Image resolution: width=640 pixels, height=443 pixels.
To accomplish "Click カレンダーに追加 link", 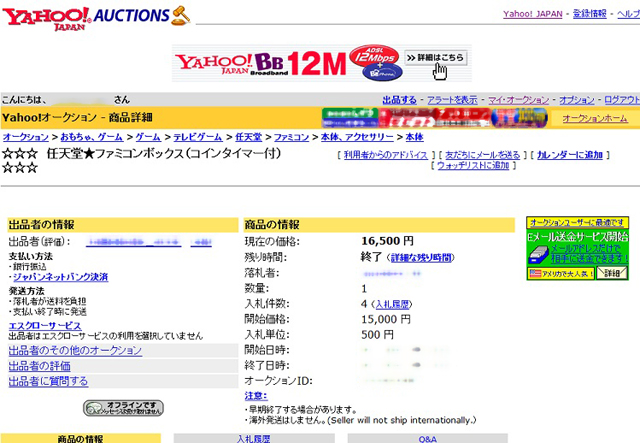I will (570, 155).
